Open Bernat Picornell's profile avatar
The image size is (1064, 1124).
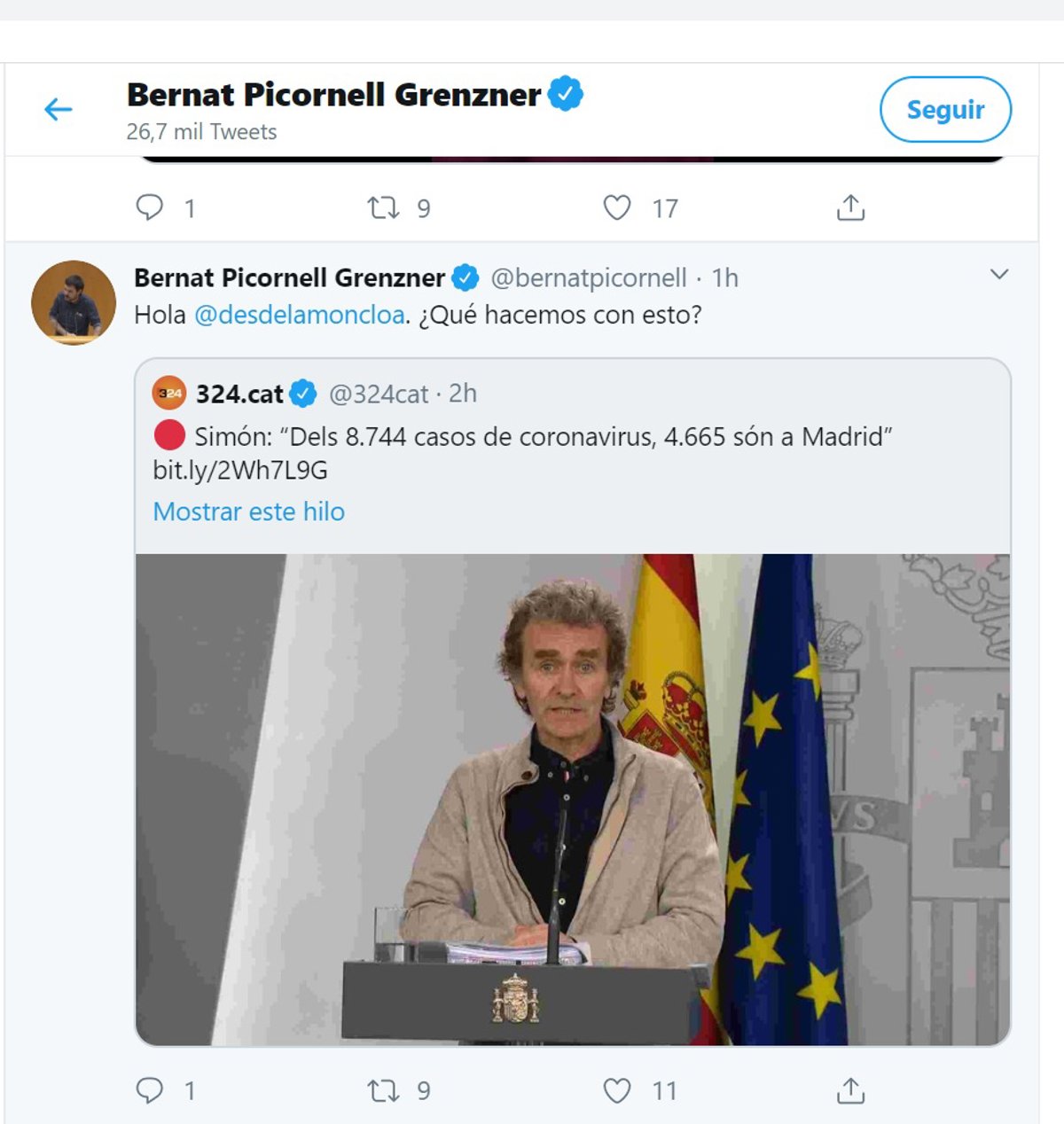pyautogui.click(x=74, y=302)
